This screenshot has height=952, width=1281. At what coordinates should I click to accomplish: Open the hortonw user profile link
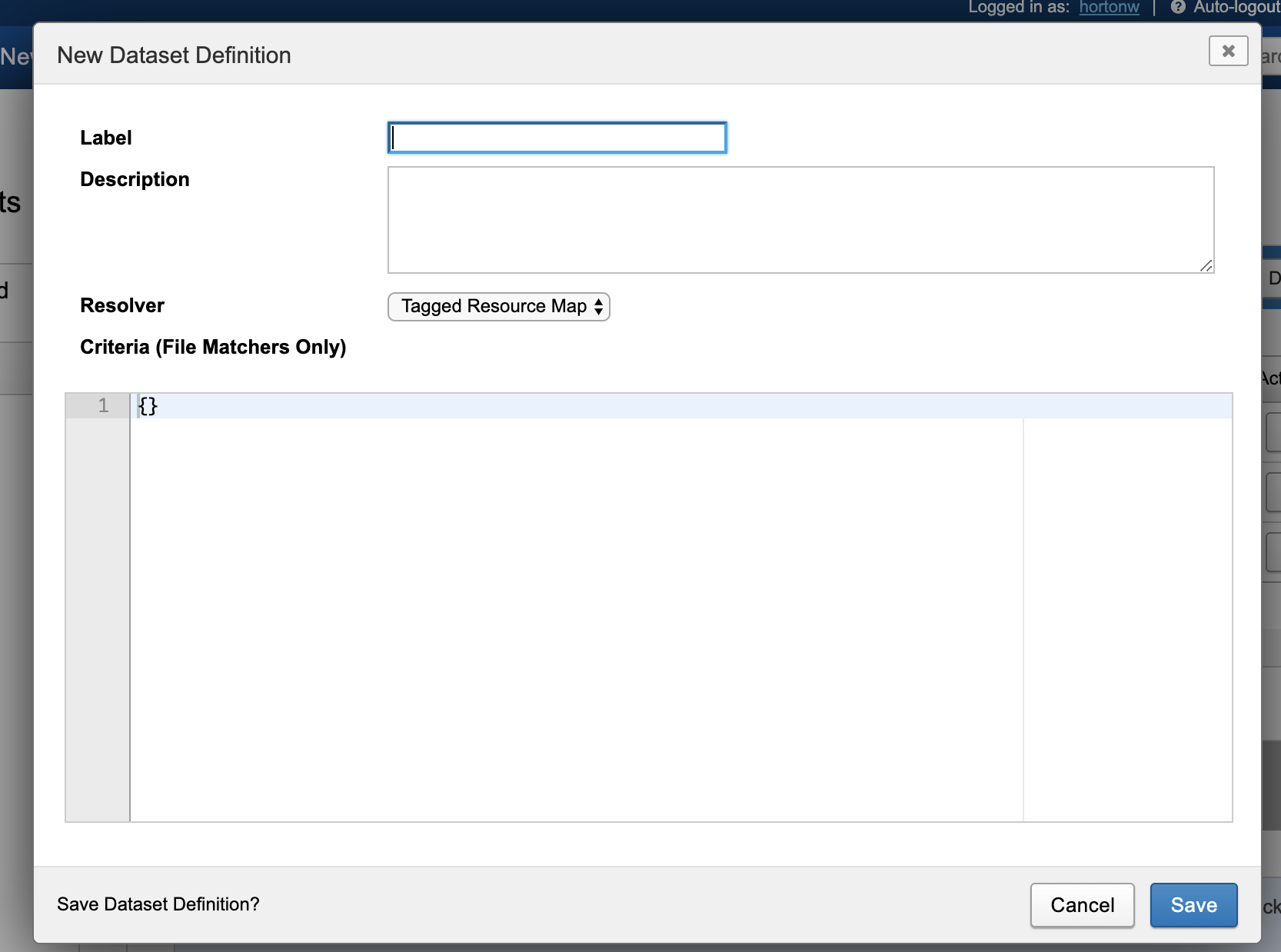click(1109, 8)
